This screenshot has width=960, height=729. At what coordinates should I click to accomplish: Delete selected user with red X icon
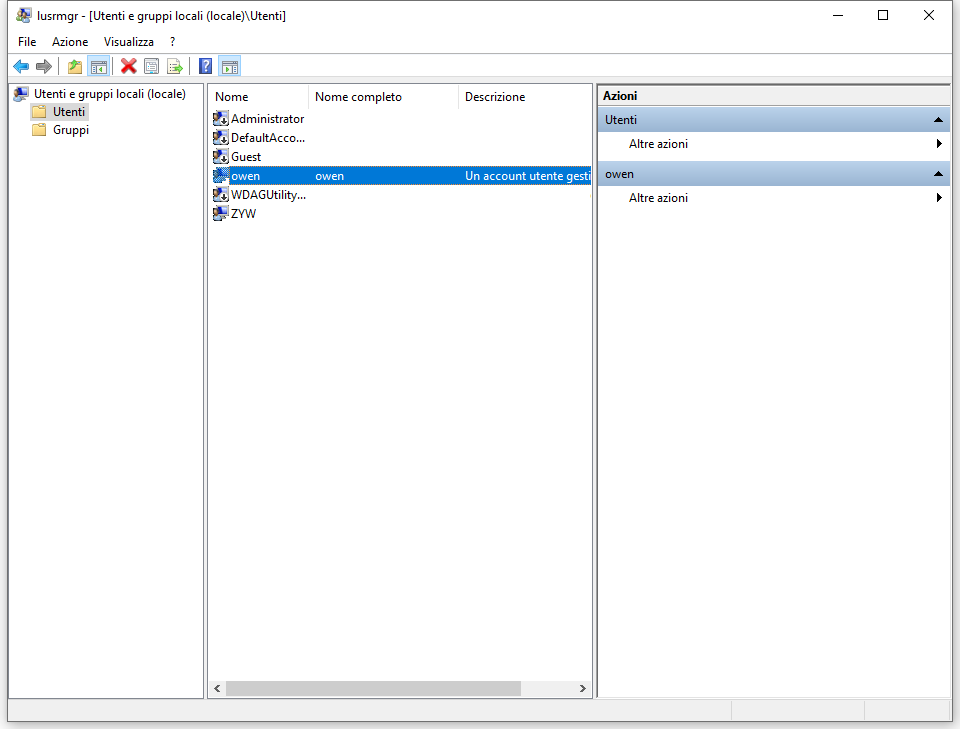[129, 66]
